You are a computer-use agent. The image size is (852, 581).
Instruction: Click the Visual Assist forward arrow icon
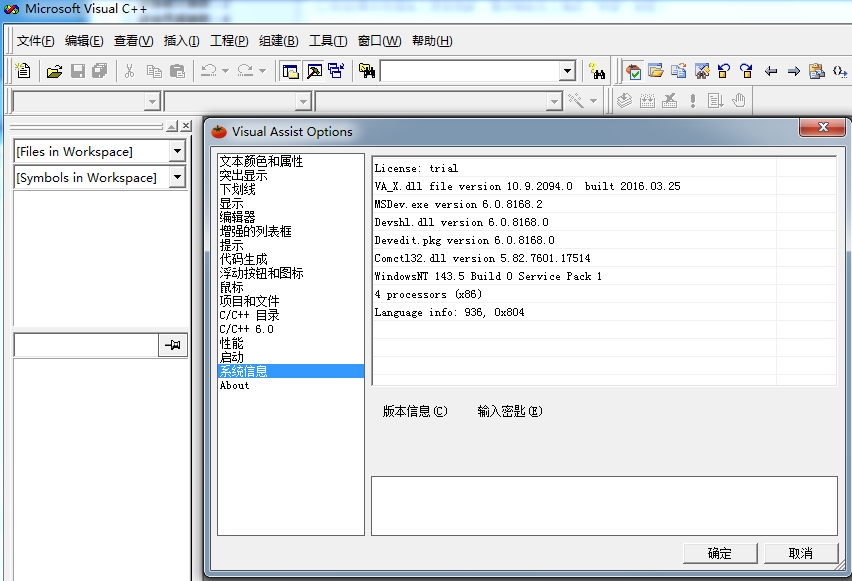794,71
